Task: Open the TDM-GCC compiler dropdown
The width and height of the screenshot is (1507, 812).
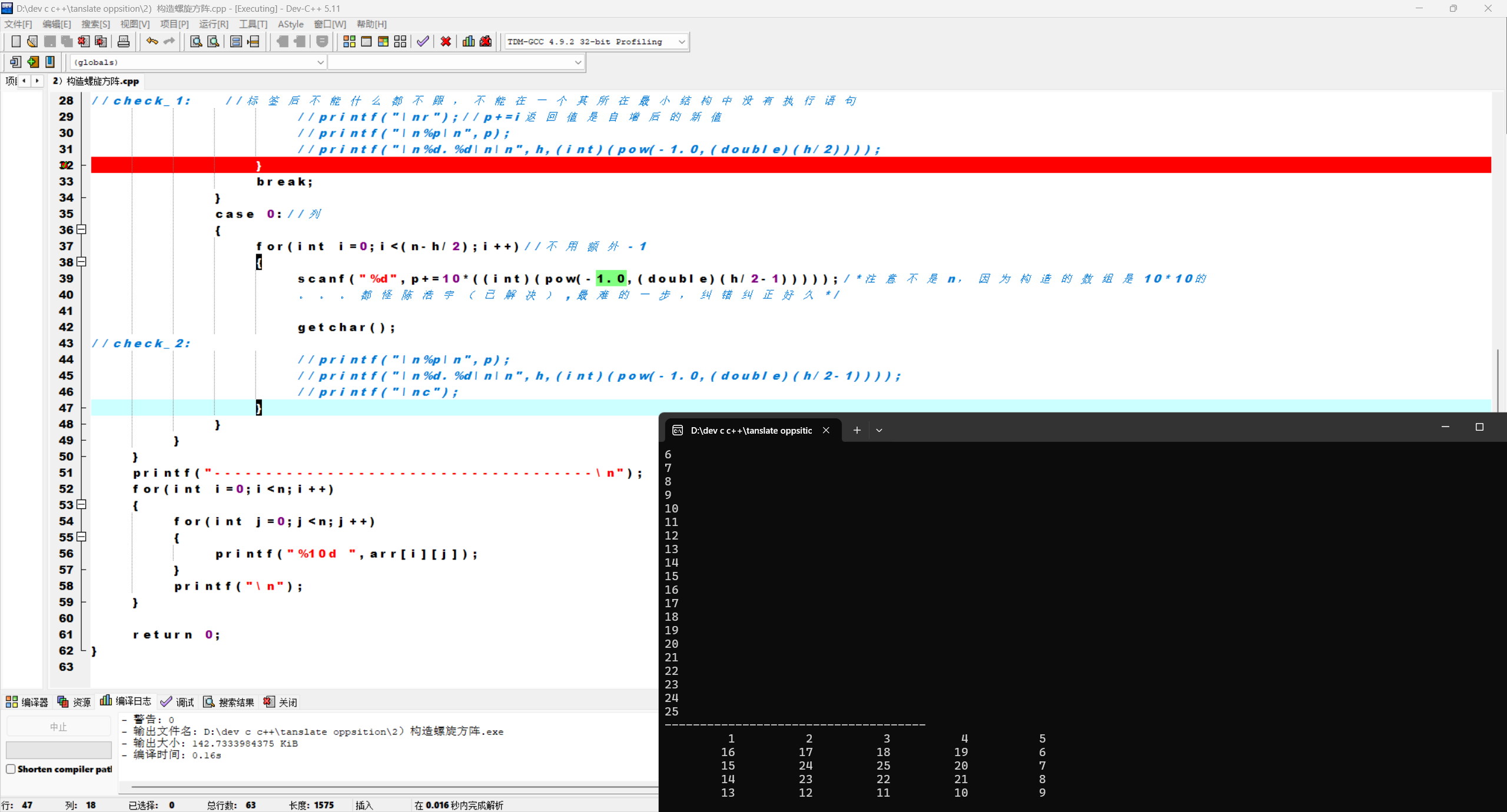Action: pyautogui.click(x=682, y=42)
